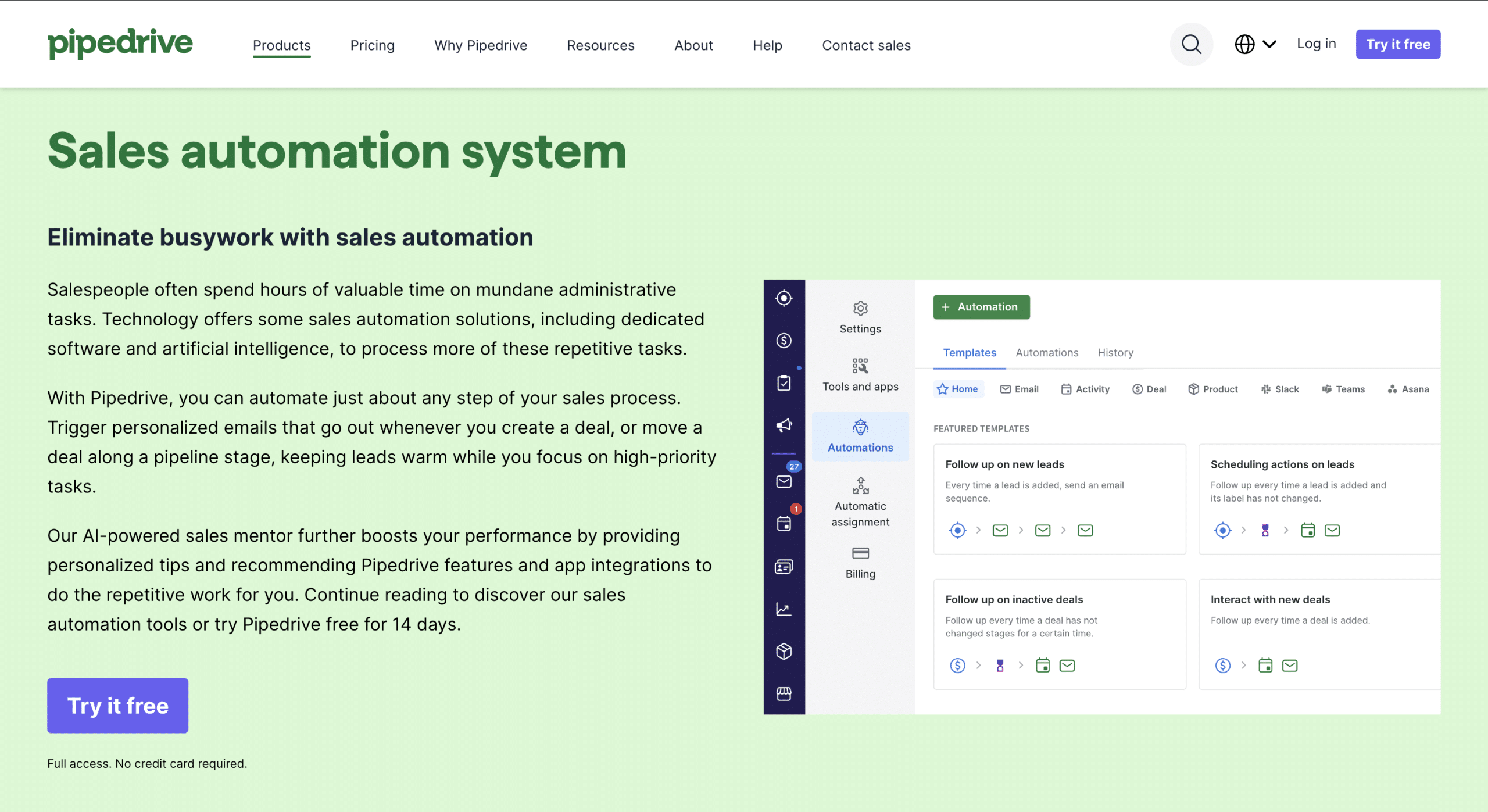
Task: Click Log in link
Action: [1316, 44]
